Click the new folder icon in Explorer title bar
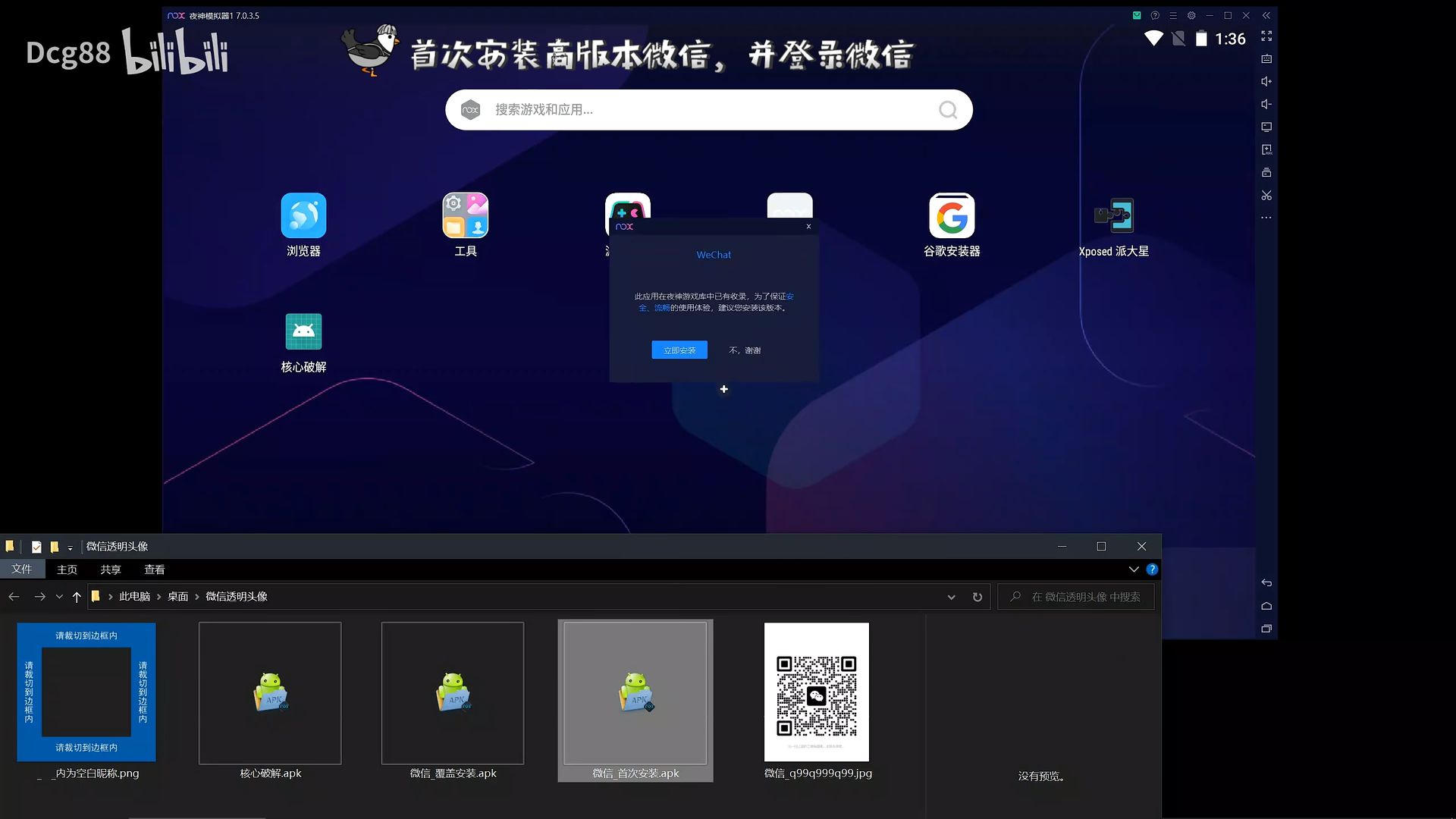Viewport: 1456px width, 819px height. (55, 547)
